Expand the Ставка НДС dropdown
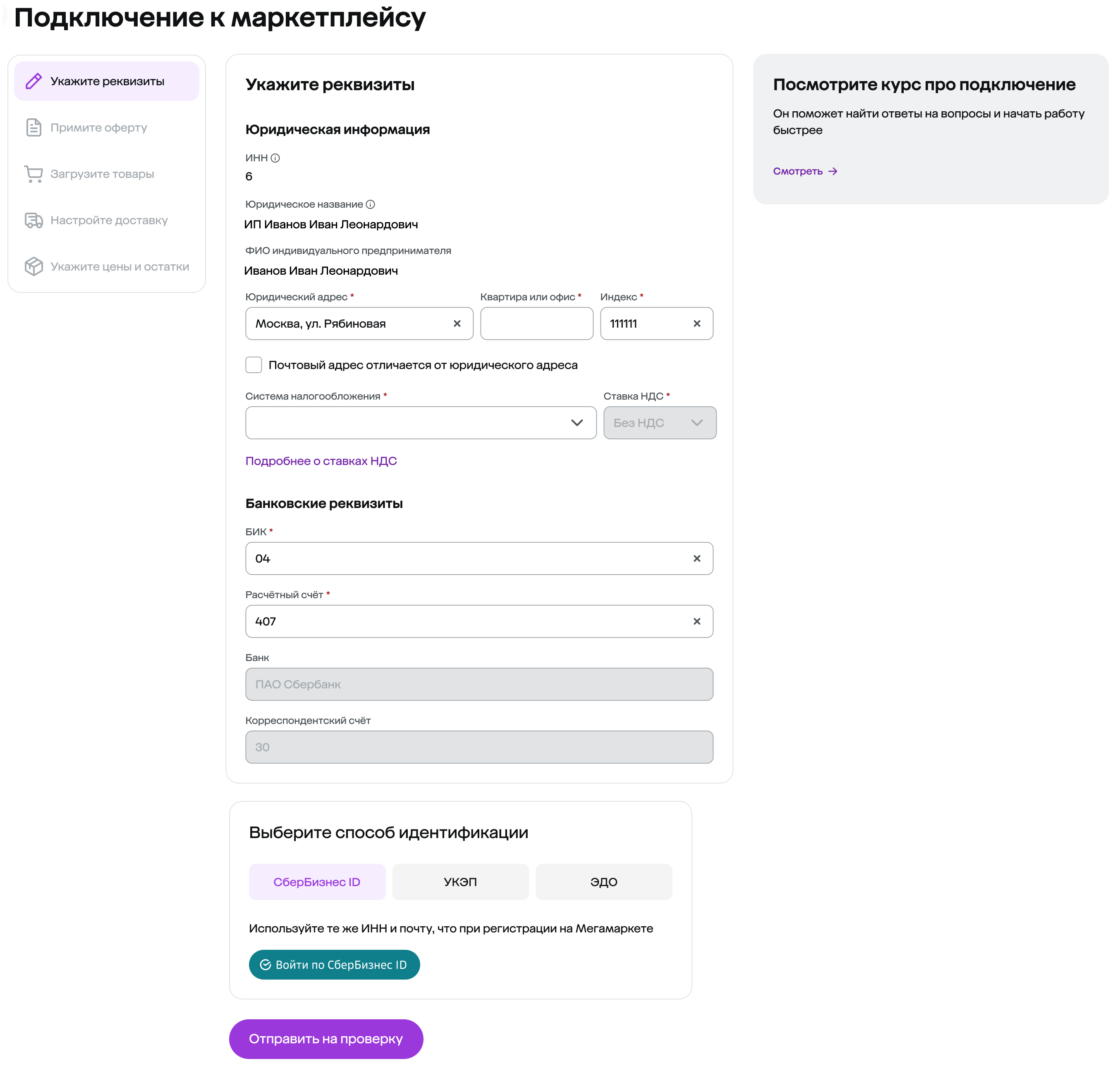 (659, 423)
